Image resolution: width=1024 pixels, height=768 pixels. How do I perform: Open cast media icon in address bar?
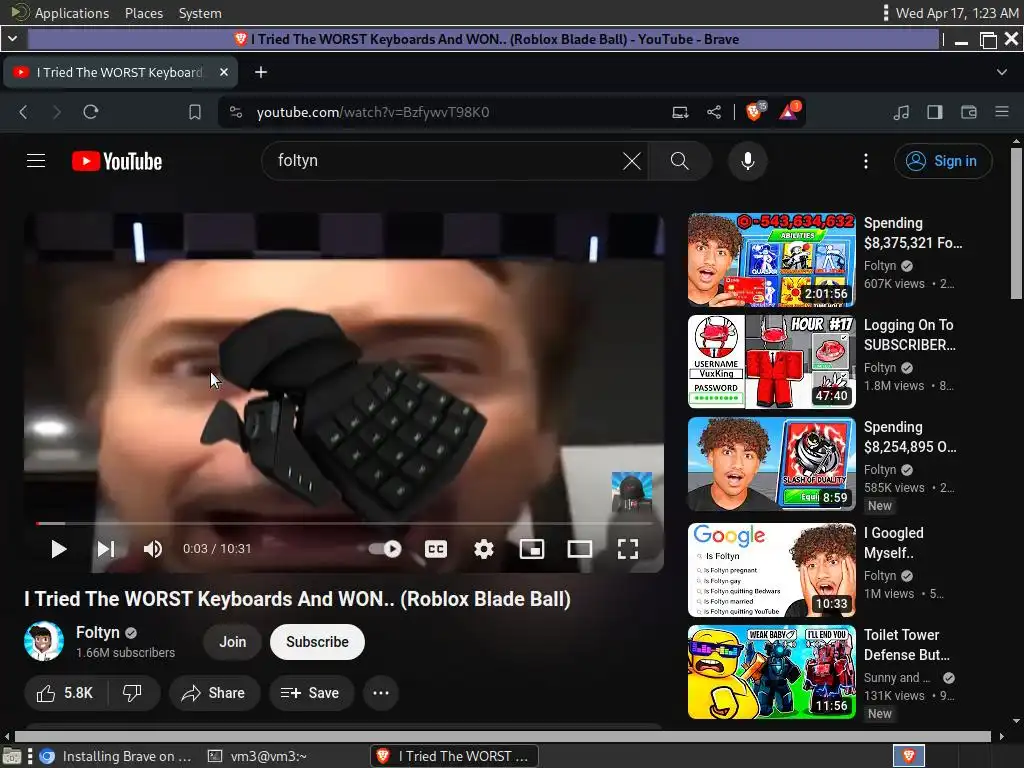680,112
